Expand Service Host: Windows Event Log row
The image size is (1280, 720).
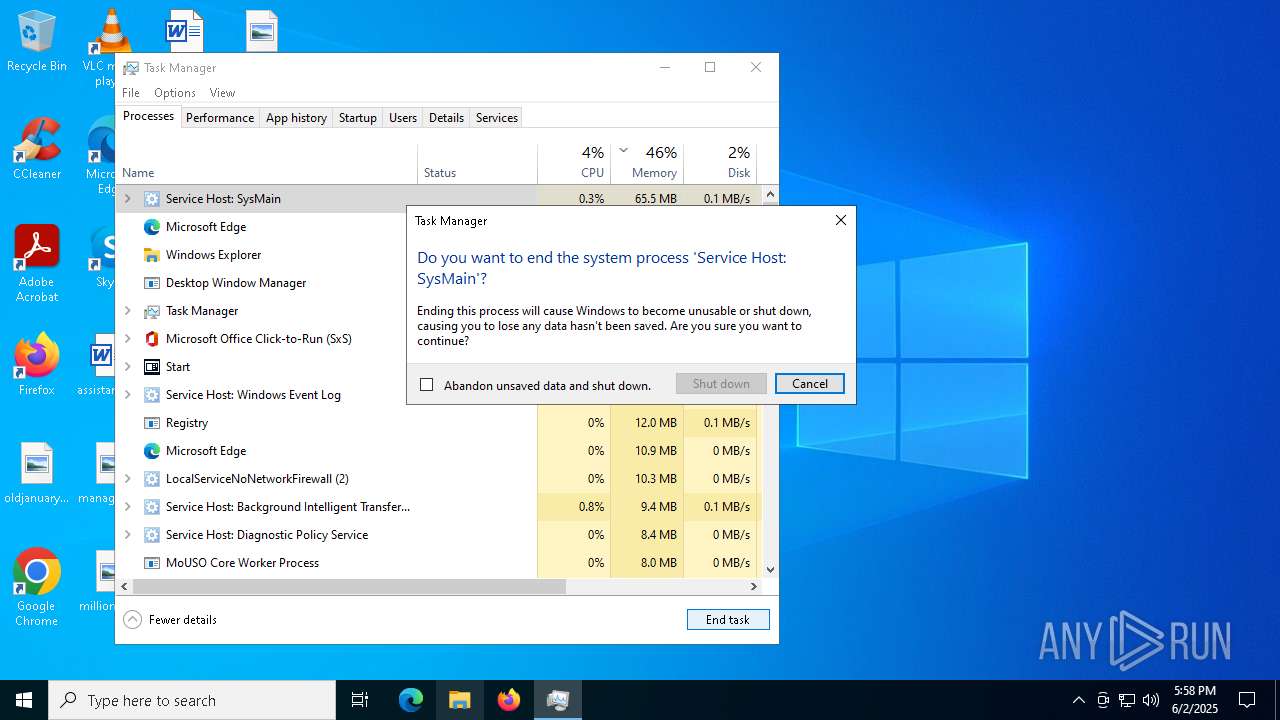128,395
